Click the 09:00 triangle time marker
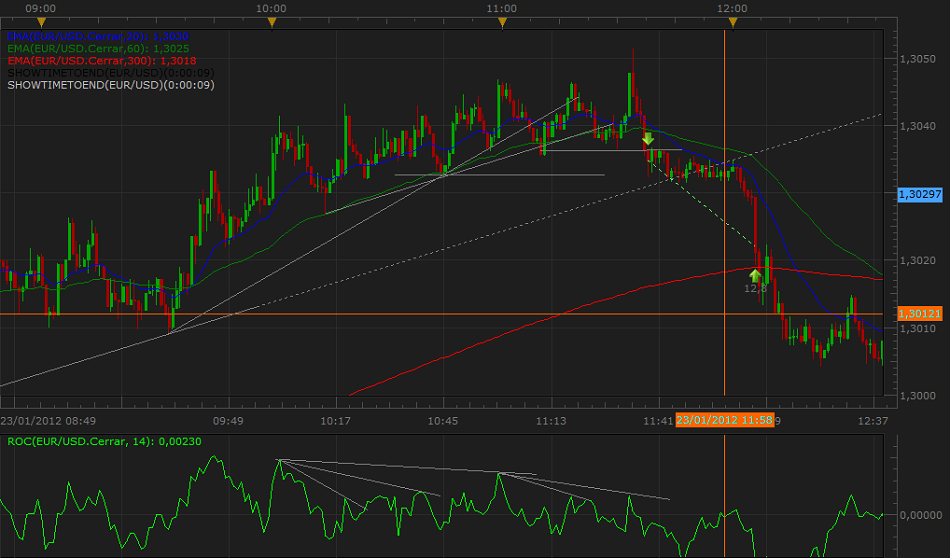The width and height of the screenshot is (950, 558). [41, 22]
